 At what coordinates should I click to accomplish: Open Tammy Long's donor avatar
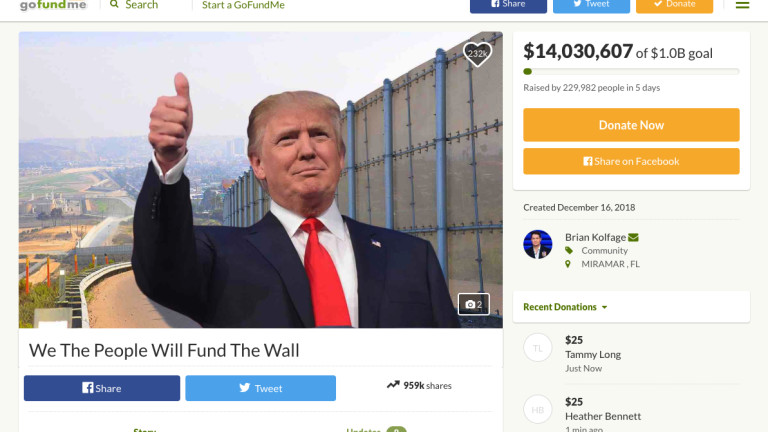click(x=537, y=348)
